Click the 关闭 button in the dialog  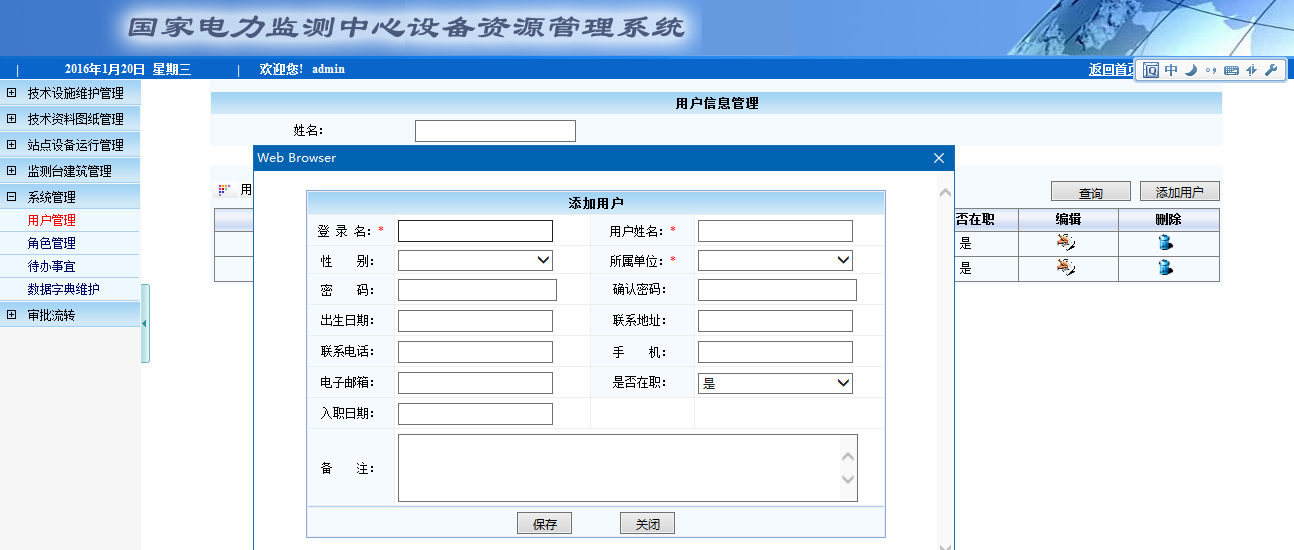(x=647, y=524)
